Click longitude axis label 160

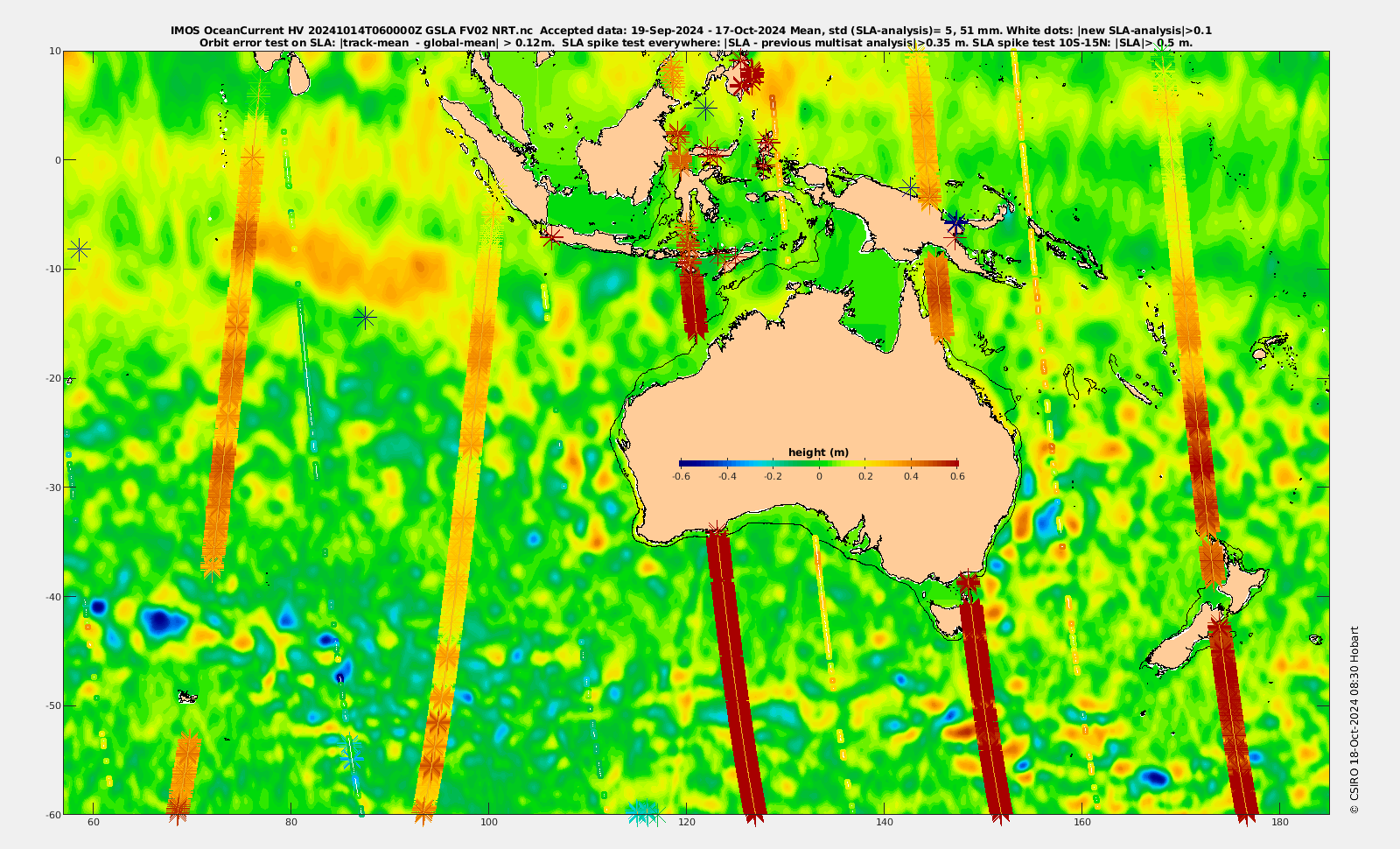point(1082,822)
